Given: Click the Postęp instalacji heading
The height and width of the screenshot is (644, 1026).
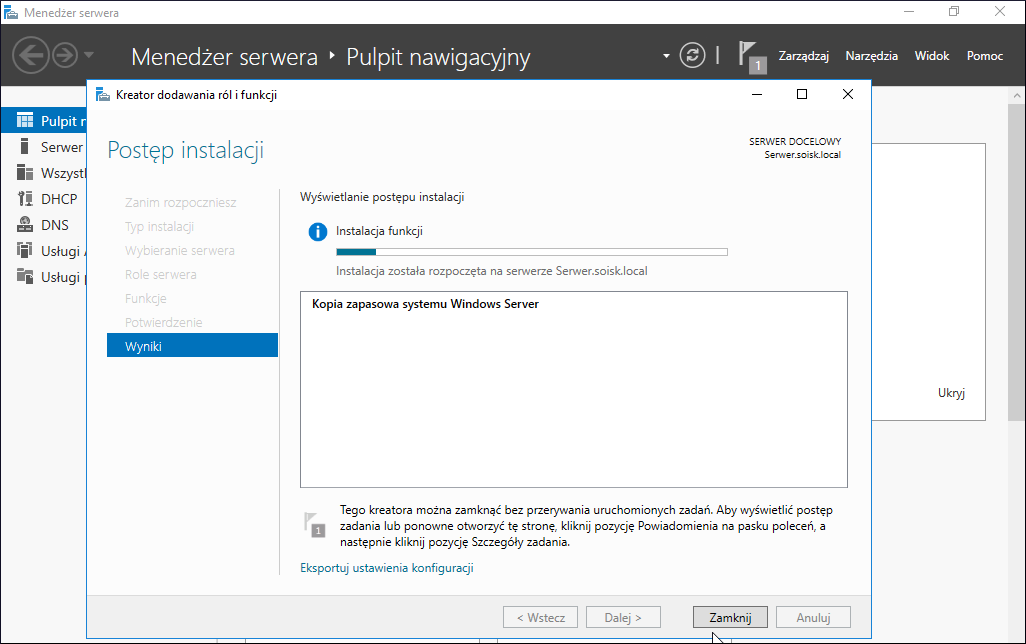Looking at the screenshot, I should (185, 151).
